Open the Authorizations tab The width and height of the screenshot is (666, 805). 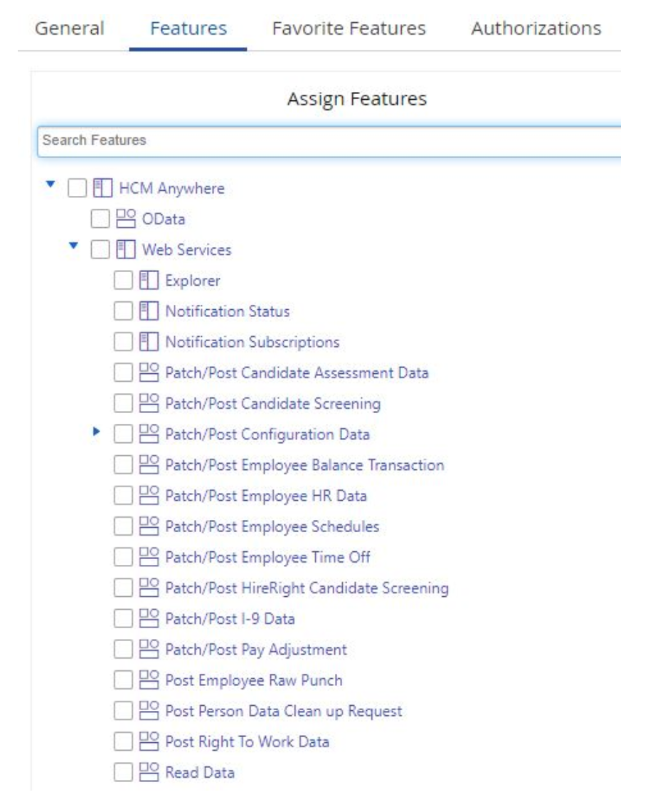[536, 29]
